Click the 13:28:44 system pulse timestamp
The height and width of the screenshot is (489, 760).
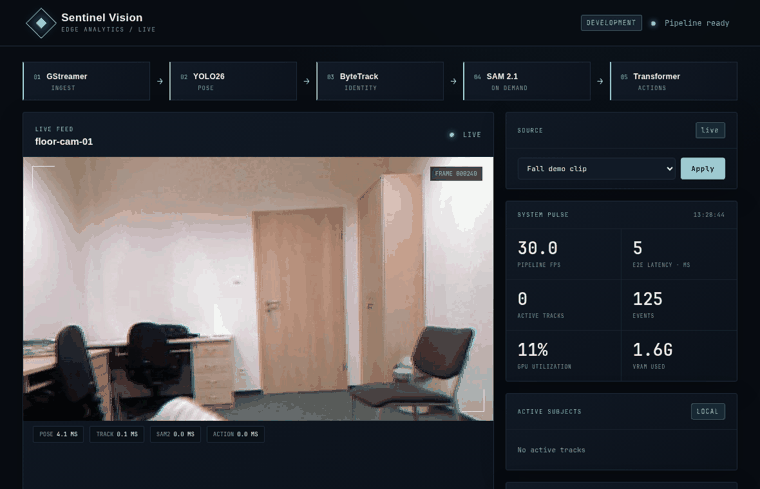[x=709, y=215]
